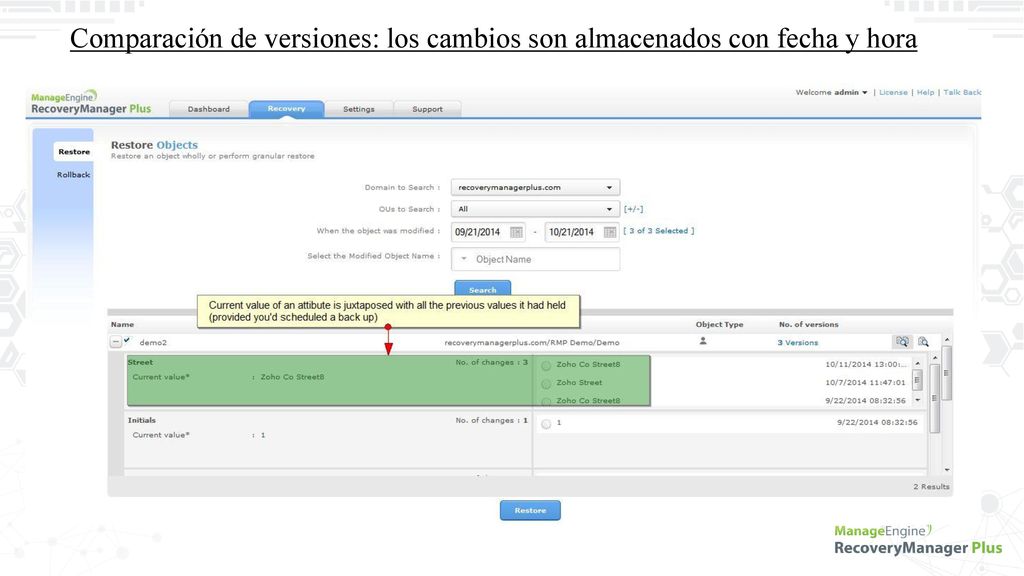Open the Welcome admin user menu
The width and height of the screenshot is (1024, 576).
(x=831, y=92)
